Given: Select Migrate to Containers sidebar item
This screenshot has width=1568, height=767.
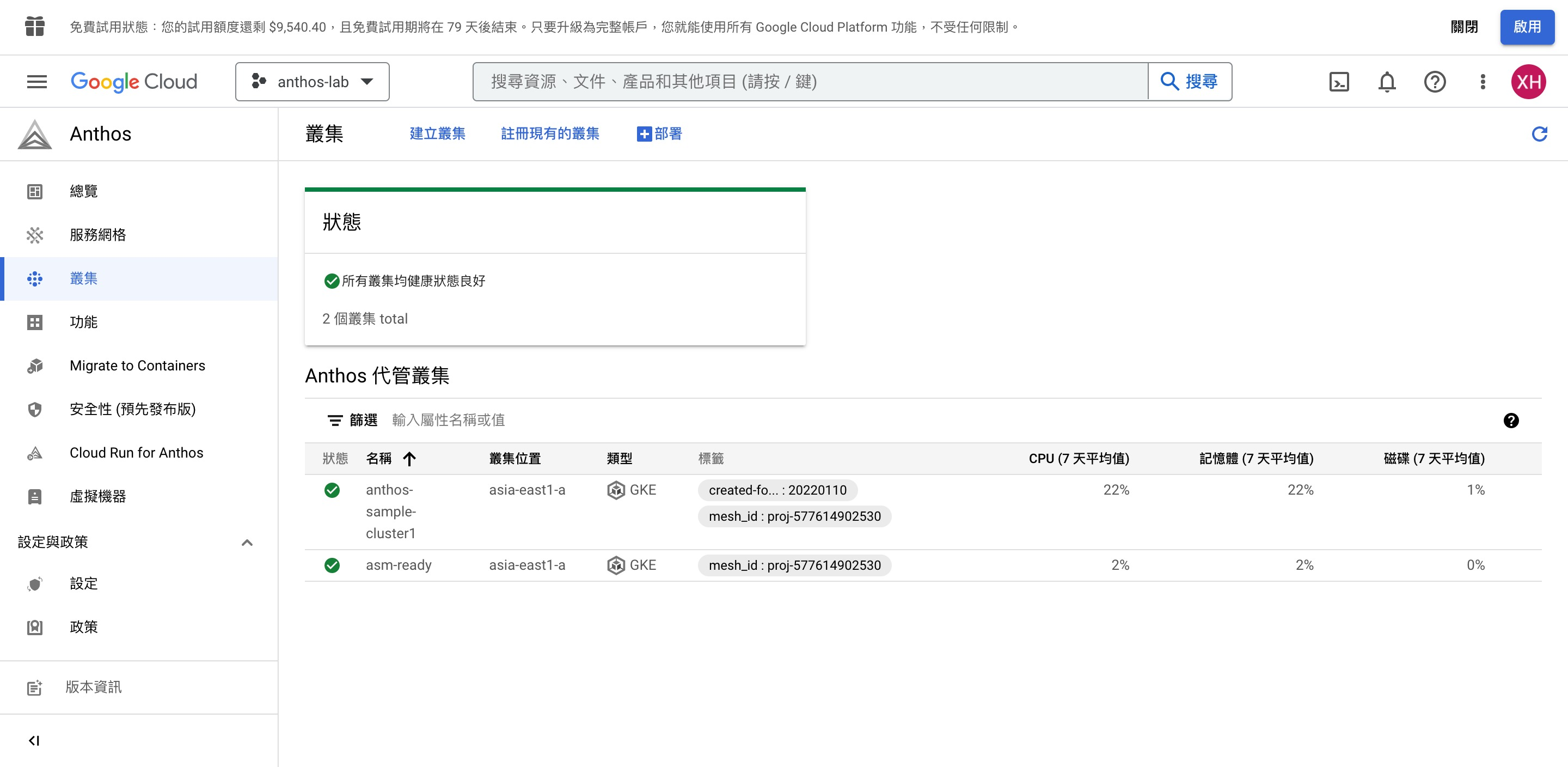Looking at the screenshot, I should click(x=137, y=366).
